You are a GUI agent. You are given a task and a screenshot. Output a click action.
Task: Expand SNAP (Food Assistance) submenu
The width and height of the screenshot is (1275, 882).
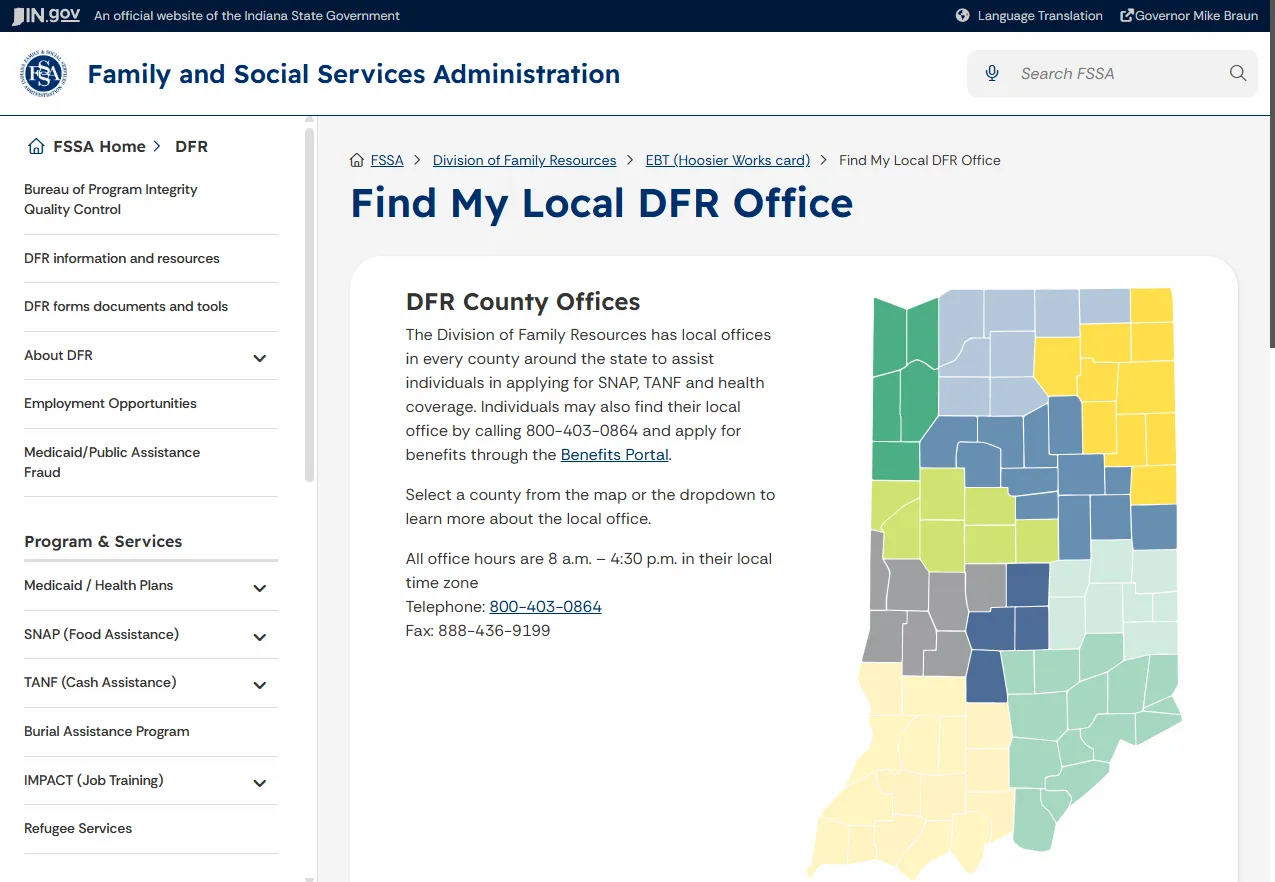tap(260, 637)
